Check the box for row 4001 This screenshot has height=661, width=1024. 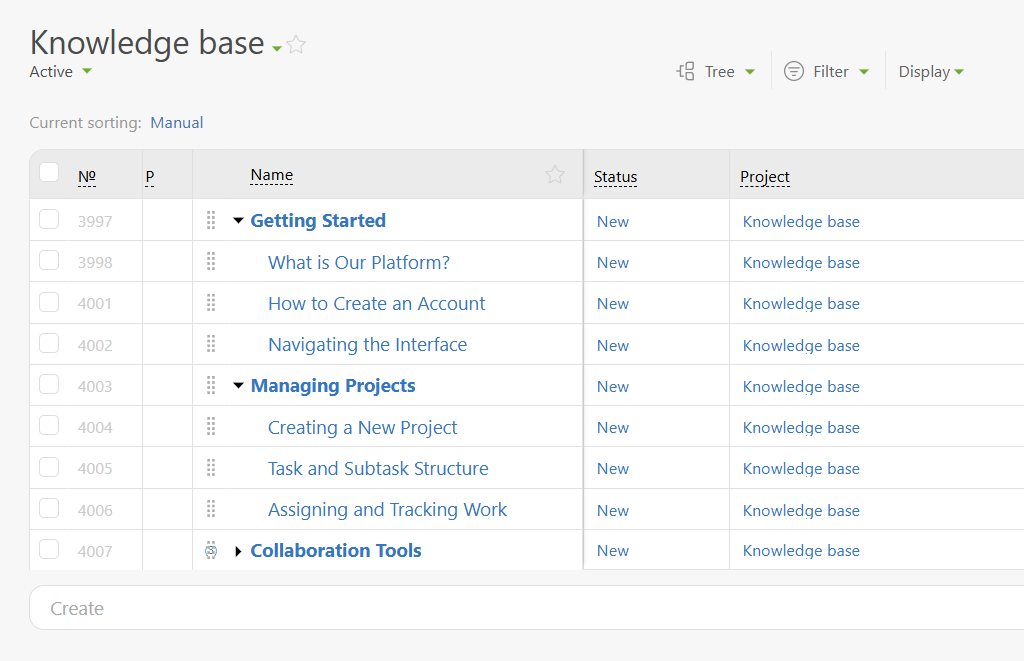coord(49,302)
